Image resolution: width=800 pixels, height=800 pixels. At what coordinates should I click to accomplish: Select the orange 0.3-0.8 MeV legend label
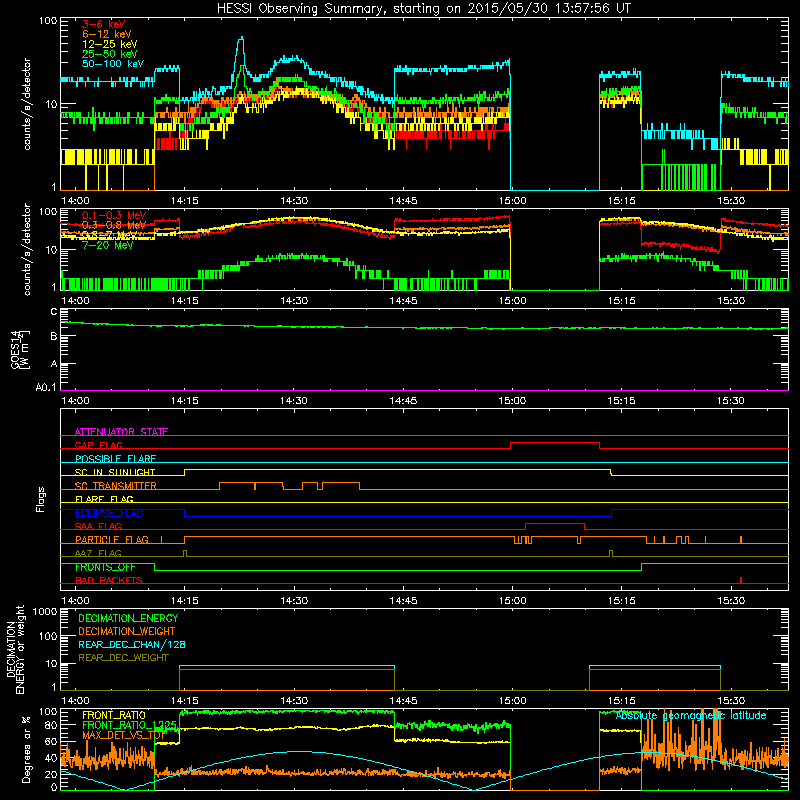point(114,225)
